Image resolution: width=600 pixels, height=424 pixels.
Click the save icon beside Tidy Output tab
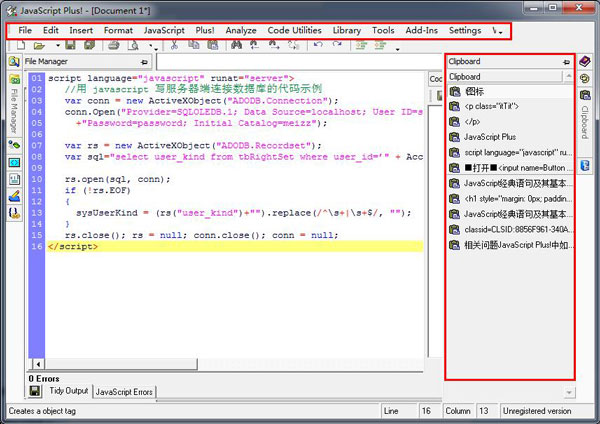pos(34,391)
